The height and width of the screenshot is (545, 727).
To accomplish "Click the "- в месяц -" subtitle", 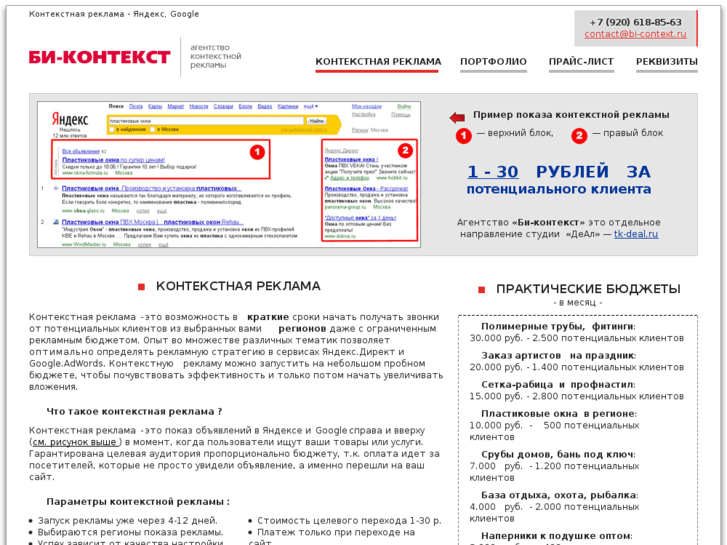I will point(578,302).
